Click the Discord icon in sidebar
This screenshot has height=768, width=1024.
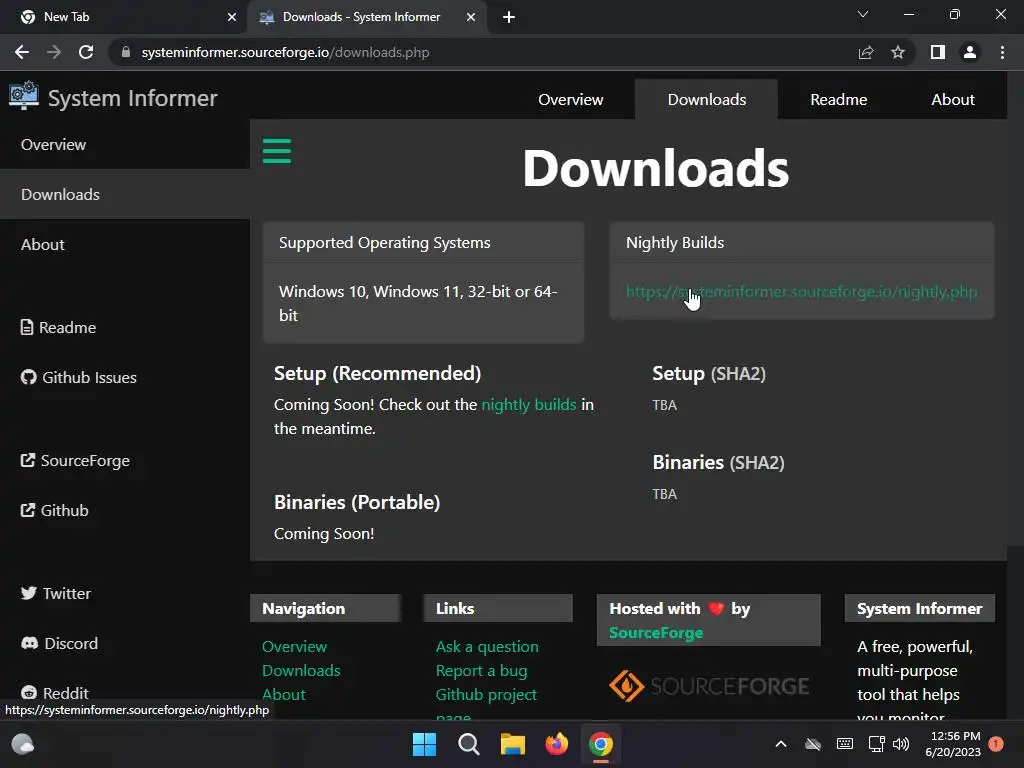(x=29, y=643)
